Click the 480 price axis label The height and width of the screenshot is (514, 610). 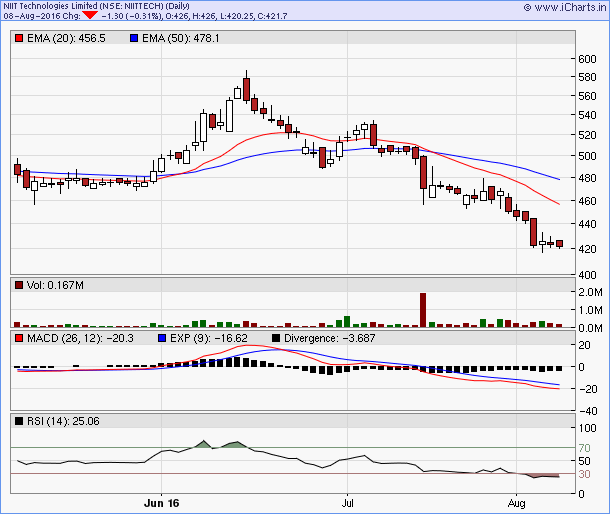(x=587, y=178)
